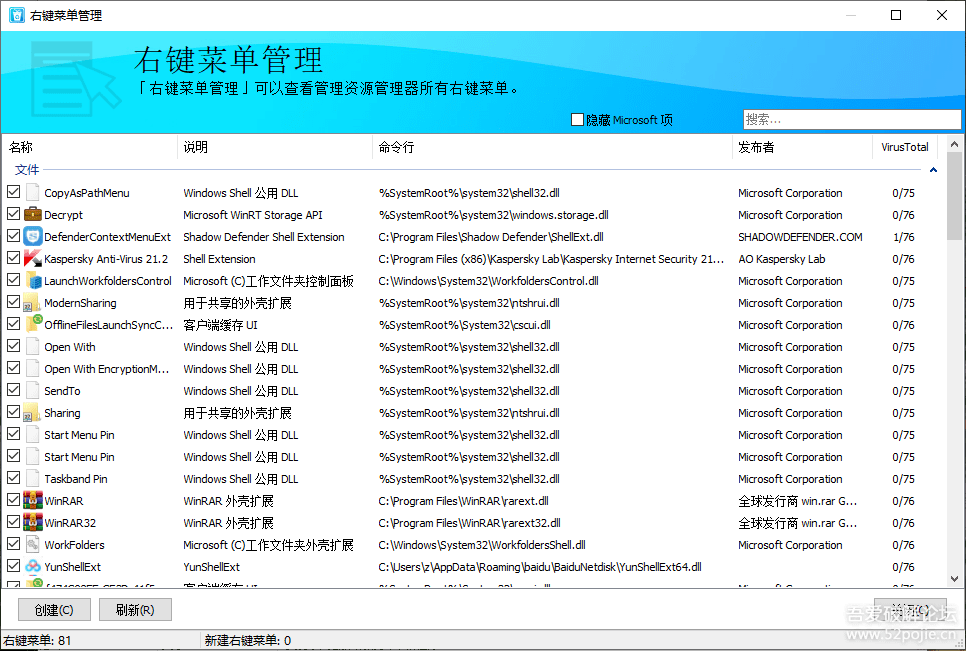This screenshot has height=651, width=966.
Task: Uncheck the SendTo entry
Action: click(14, 390)
